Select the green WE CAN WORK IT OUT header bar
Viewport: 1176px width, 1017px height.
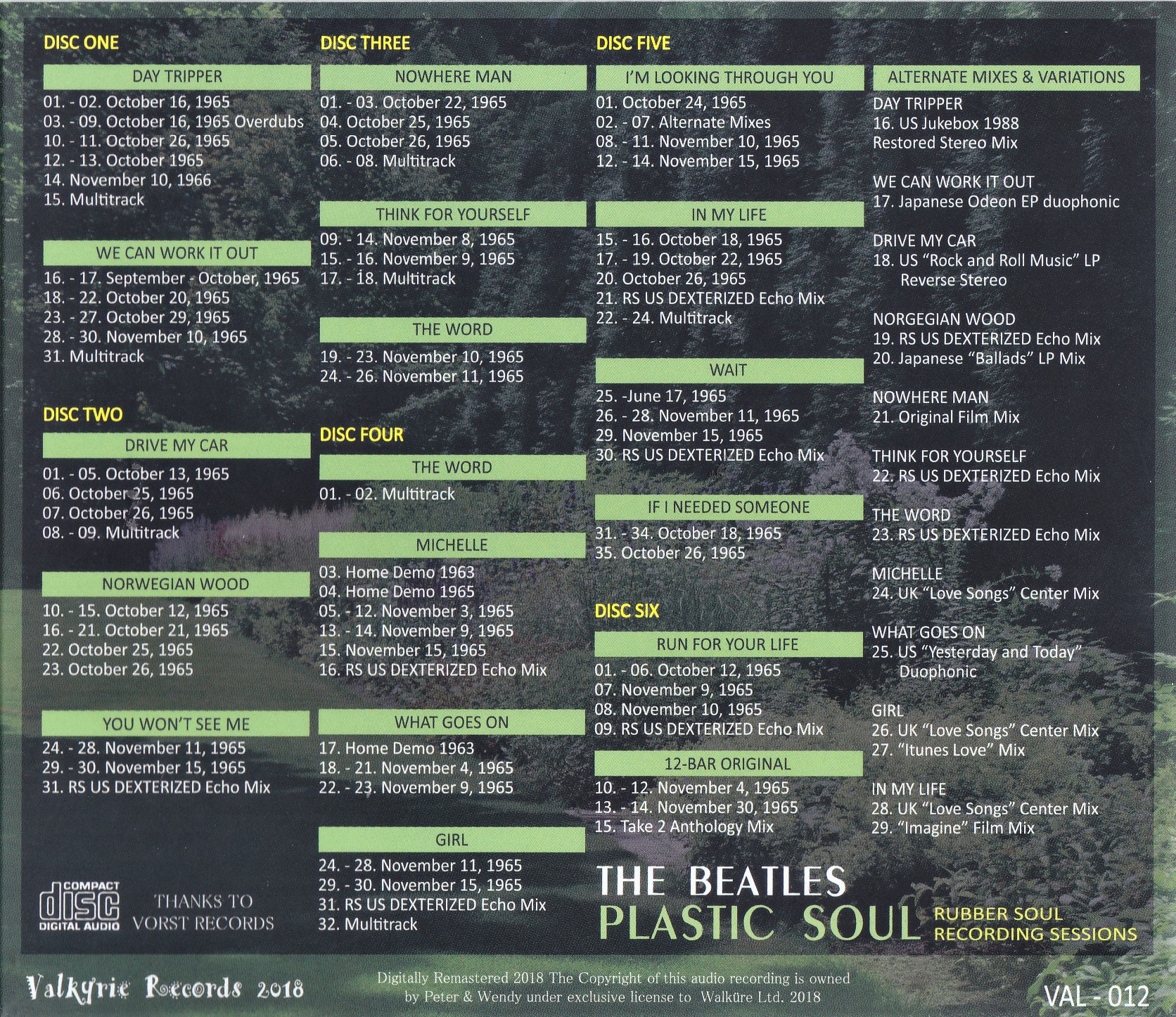(x=177, y=253)
